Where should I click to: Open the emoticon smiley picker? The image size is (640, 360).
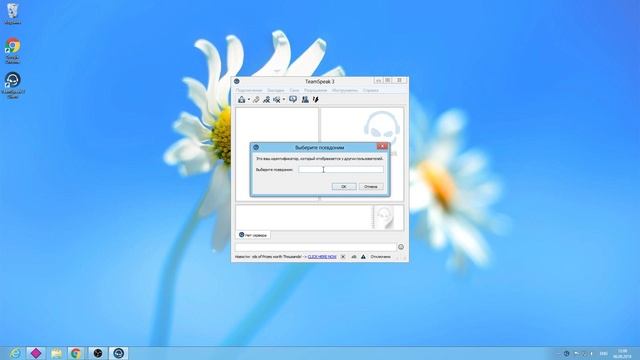point(401,247)
